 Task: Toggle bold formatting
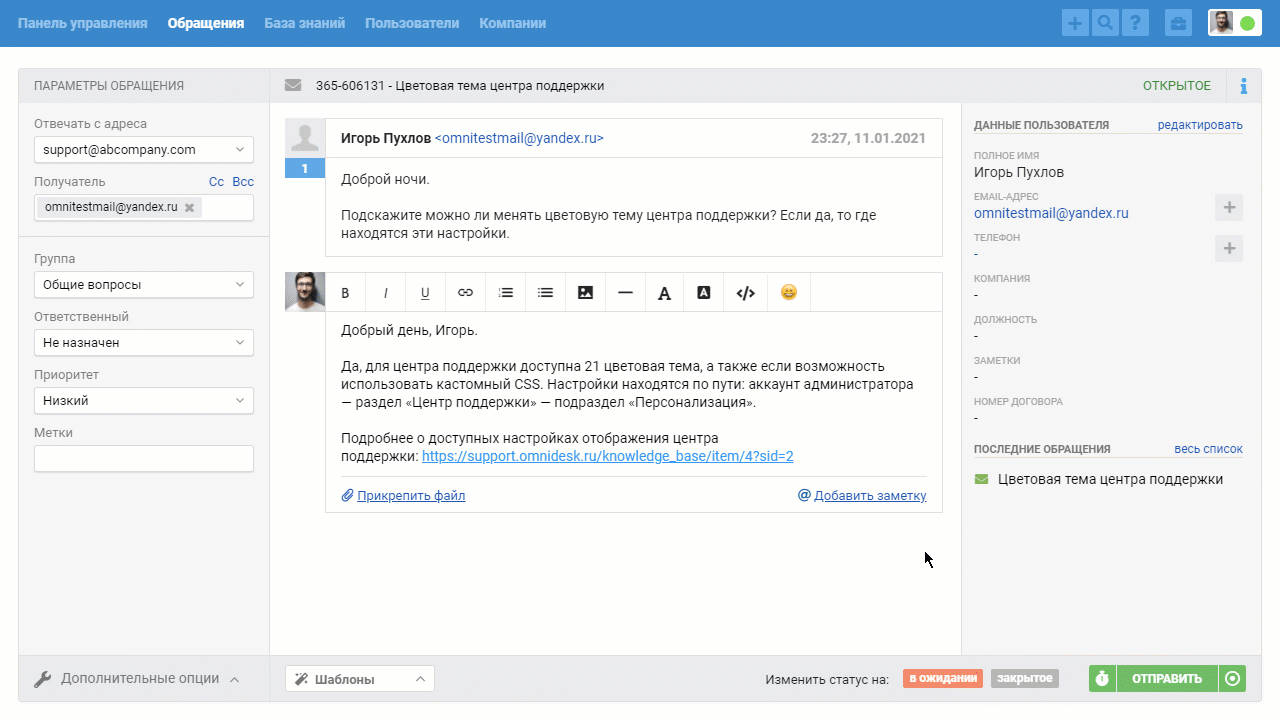345,292
